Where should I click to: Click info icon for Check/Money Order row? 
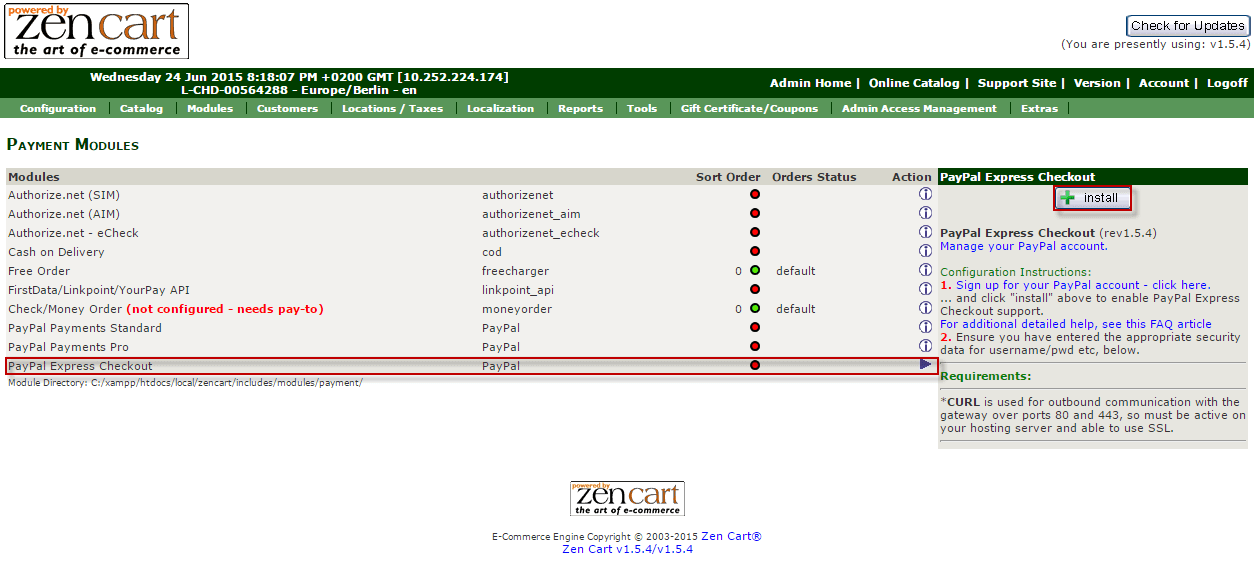pos(925,309)
